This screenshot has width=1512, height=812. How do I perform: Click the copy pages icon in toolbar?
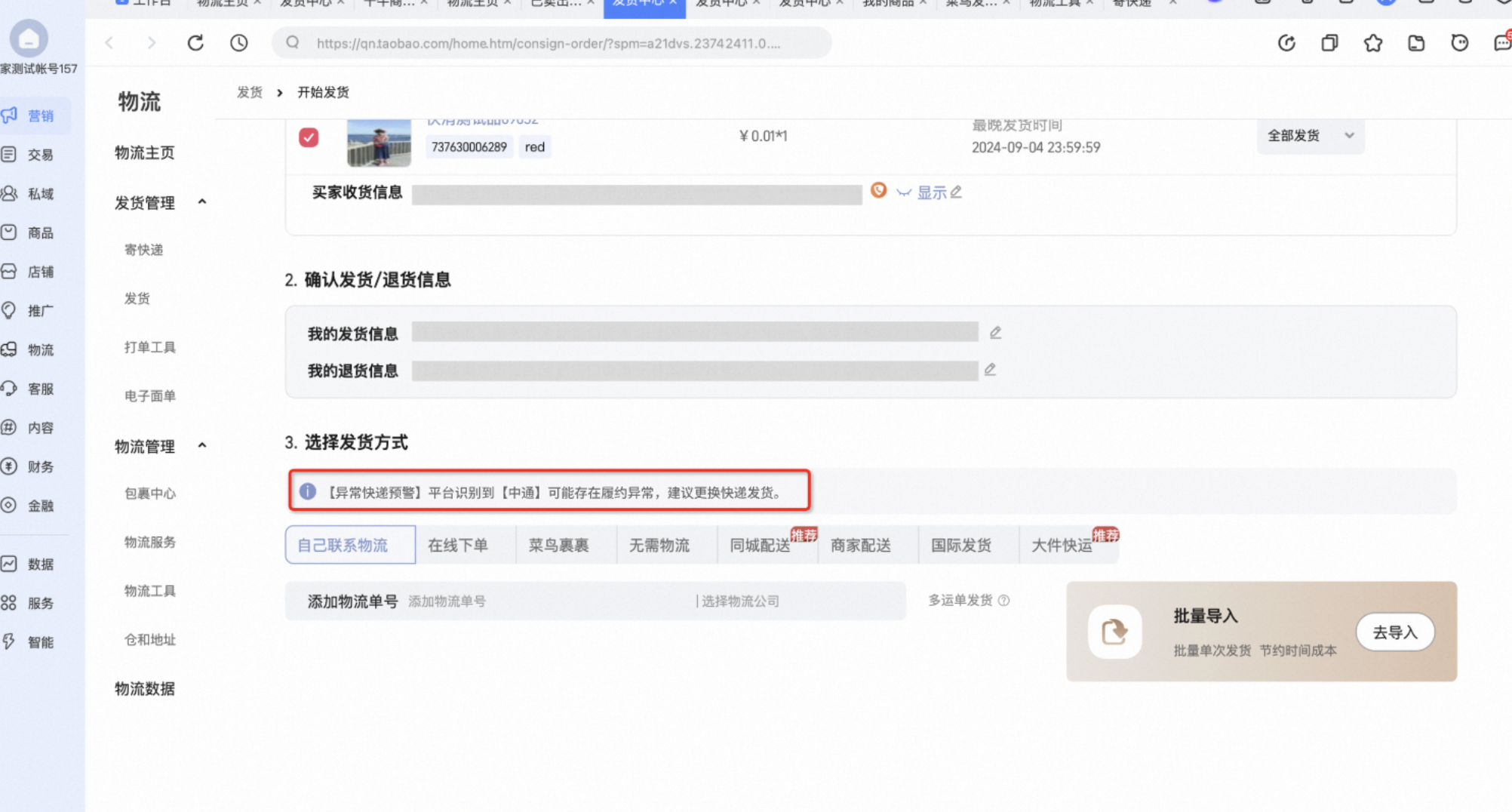point(1329,43)
